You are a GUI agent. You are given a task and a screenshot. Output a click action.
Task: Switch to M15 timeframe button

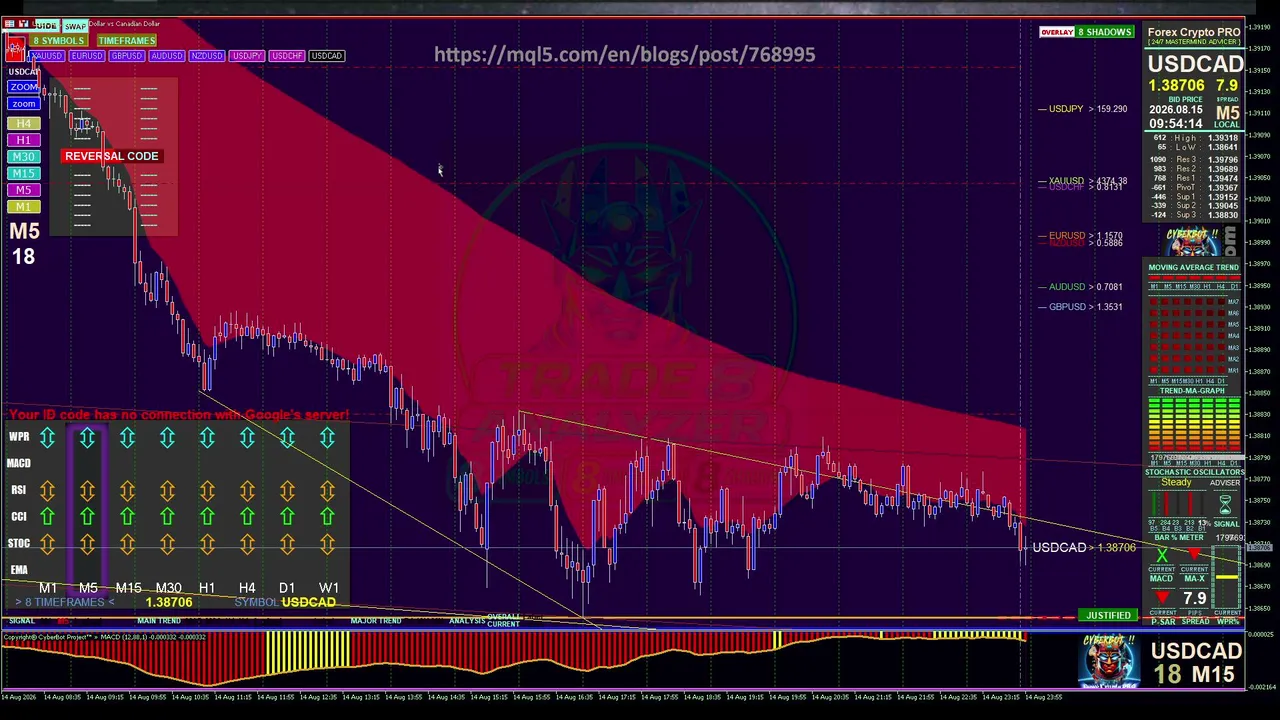(x=23, y=173)
